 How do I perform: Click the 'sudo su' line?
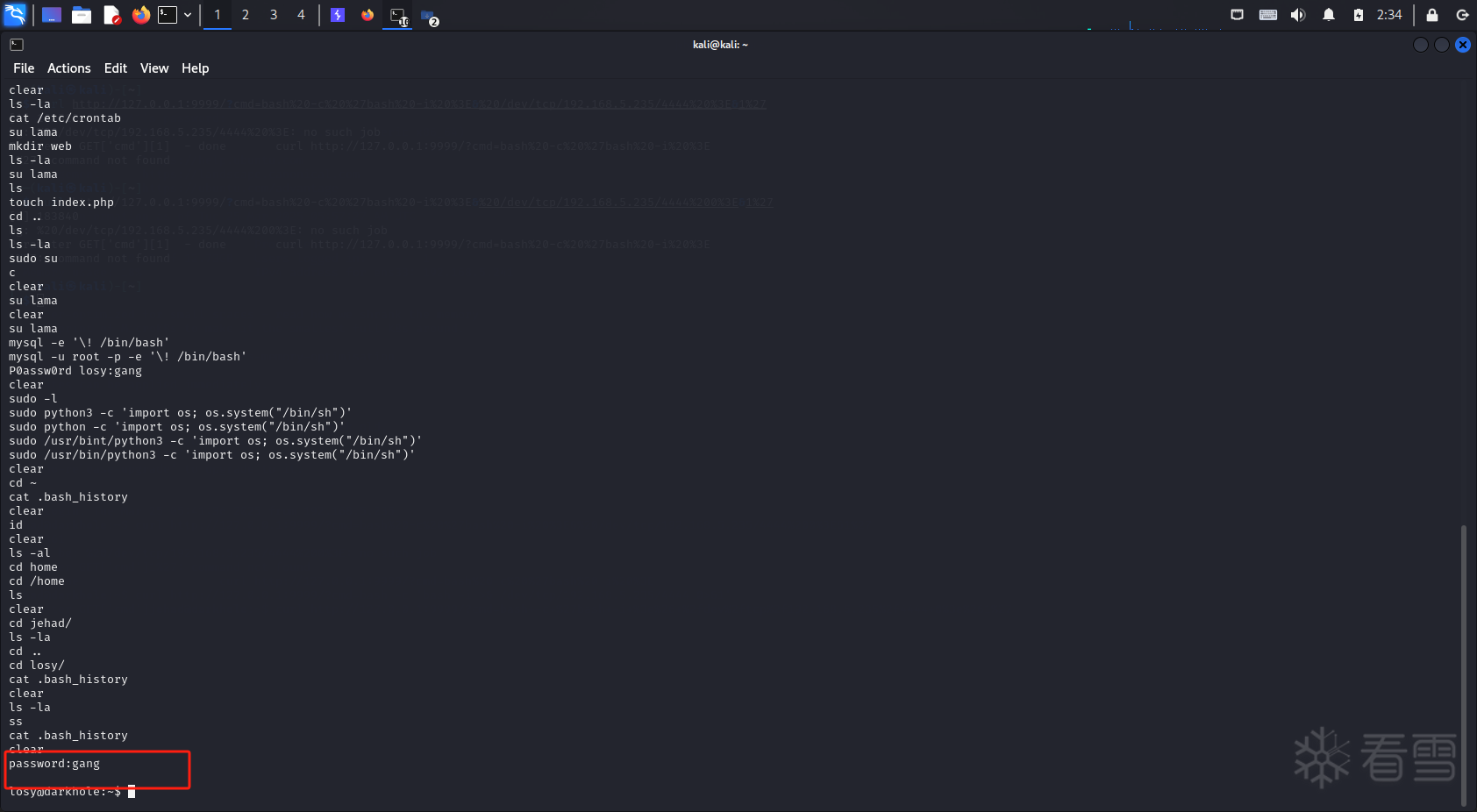33,259
